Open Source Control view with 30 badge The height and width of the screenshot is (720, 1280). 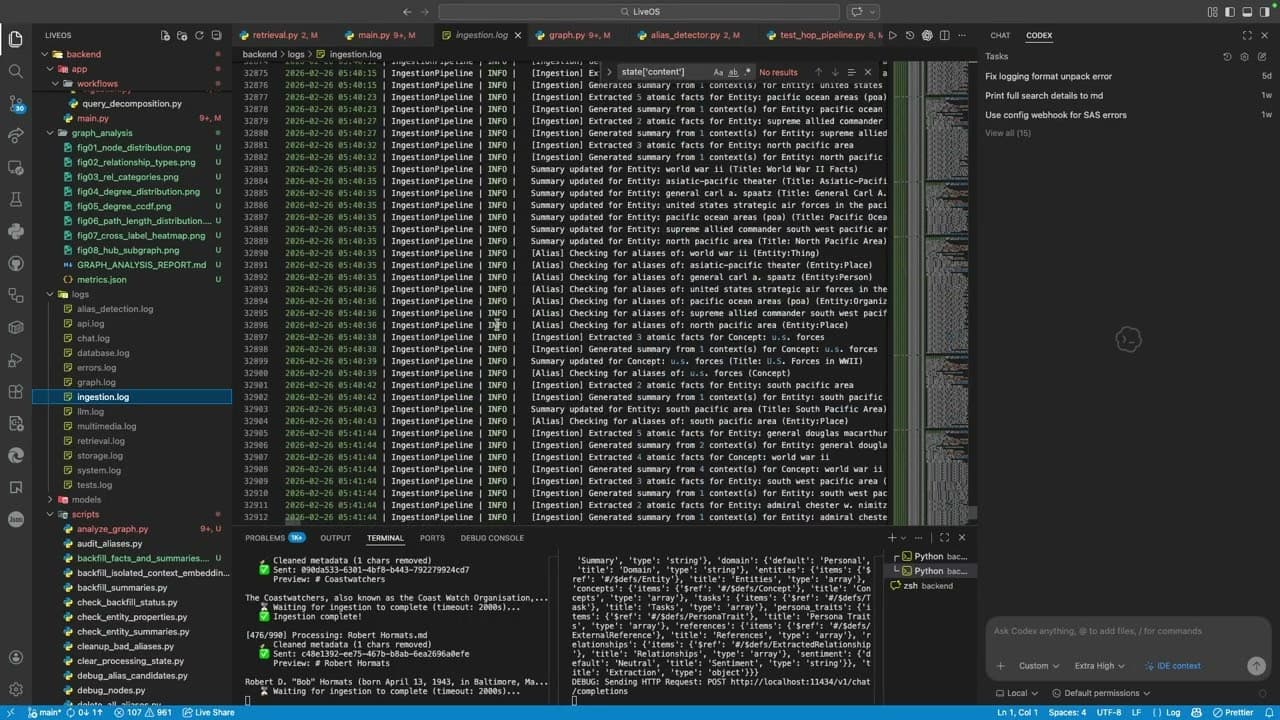tap(15, 103)
